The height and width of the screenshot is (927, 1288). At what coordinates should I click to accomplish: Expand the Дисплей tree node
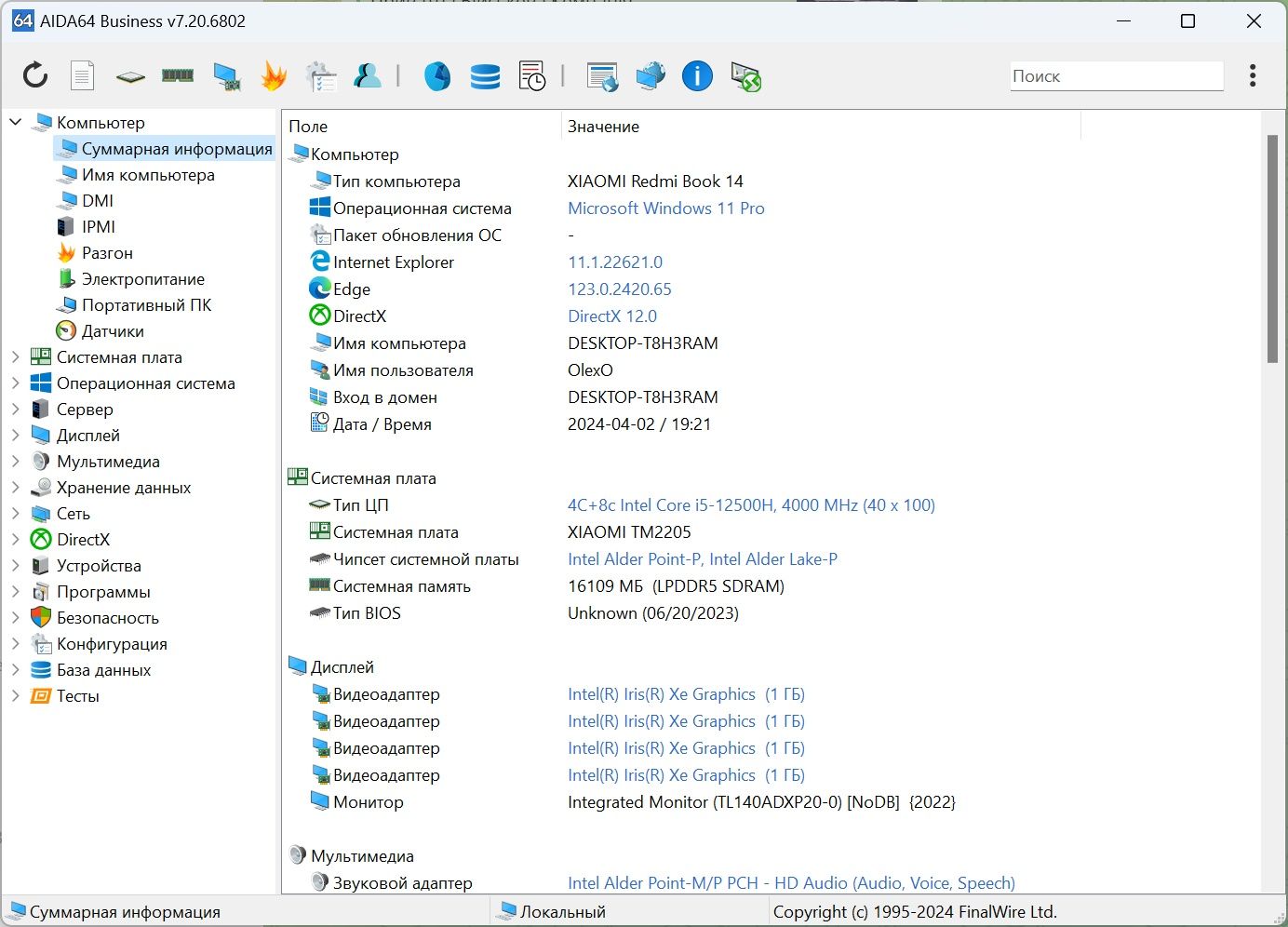click(15, 435)
